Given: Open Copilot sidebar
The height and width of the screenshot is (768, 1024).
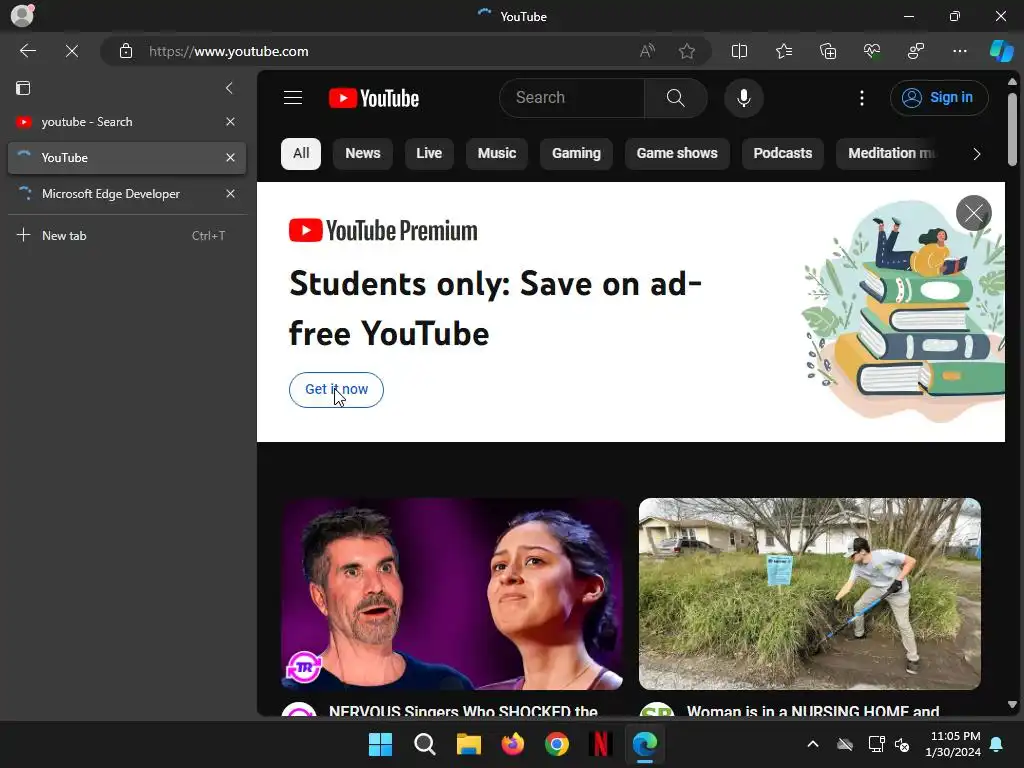Looking at the screenshot, I should [x=1001, y=51].
